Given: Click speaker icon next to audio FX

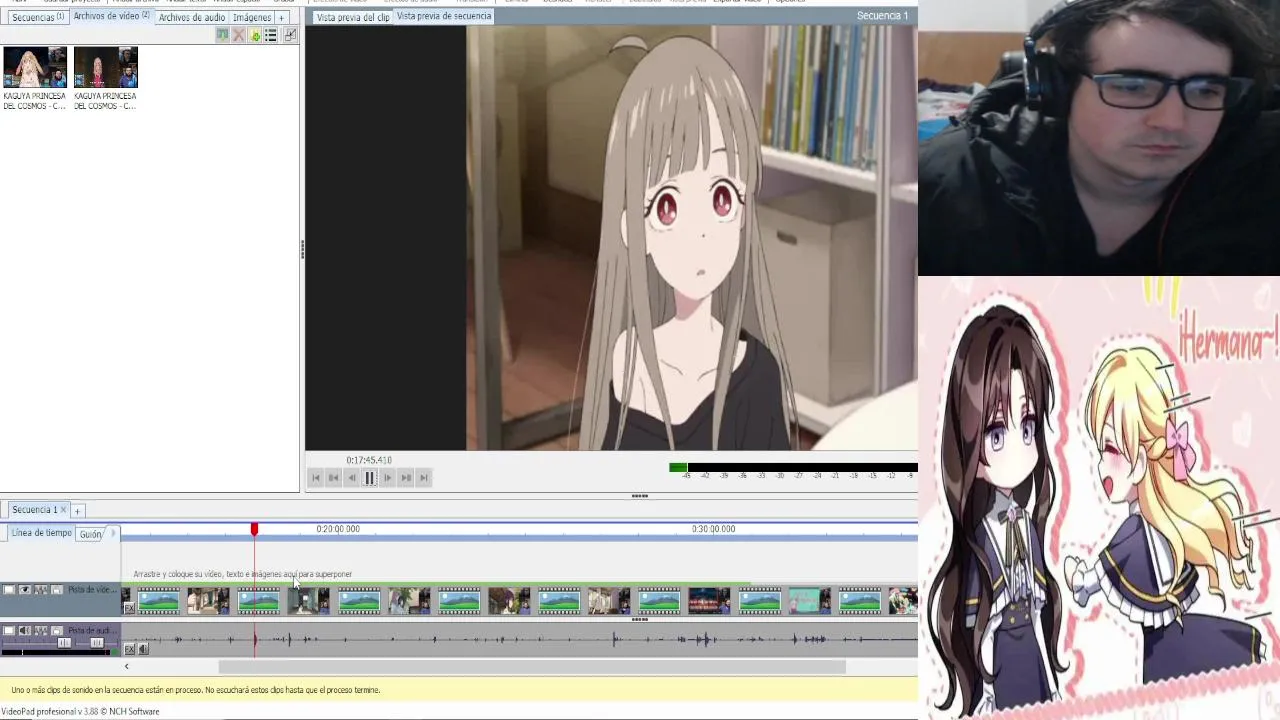Looking at the screenshot, I should click(143, 650).
